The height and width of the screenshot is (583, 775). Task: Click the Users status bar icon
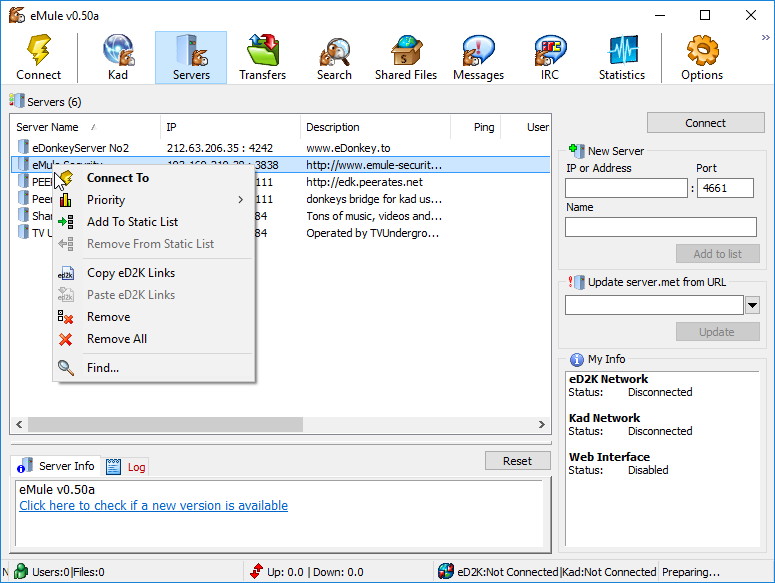click(21, 572)
